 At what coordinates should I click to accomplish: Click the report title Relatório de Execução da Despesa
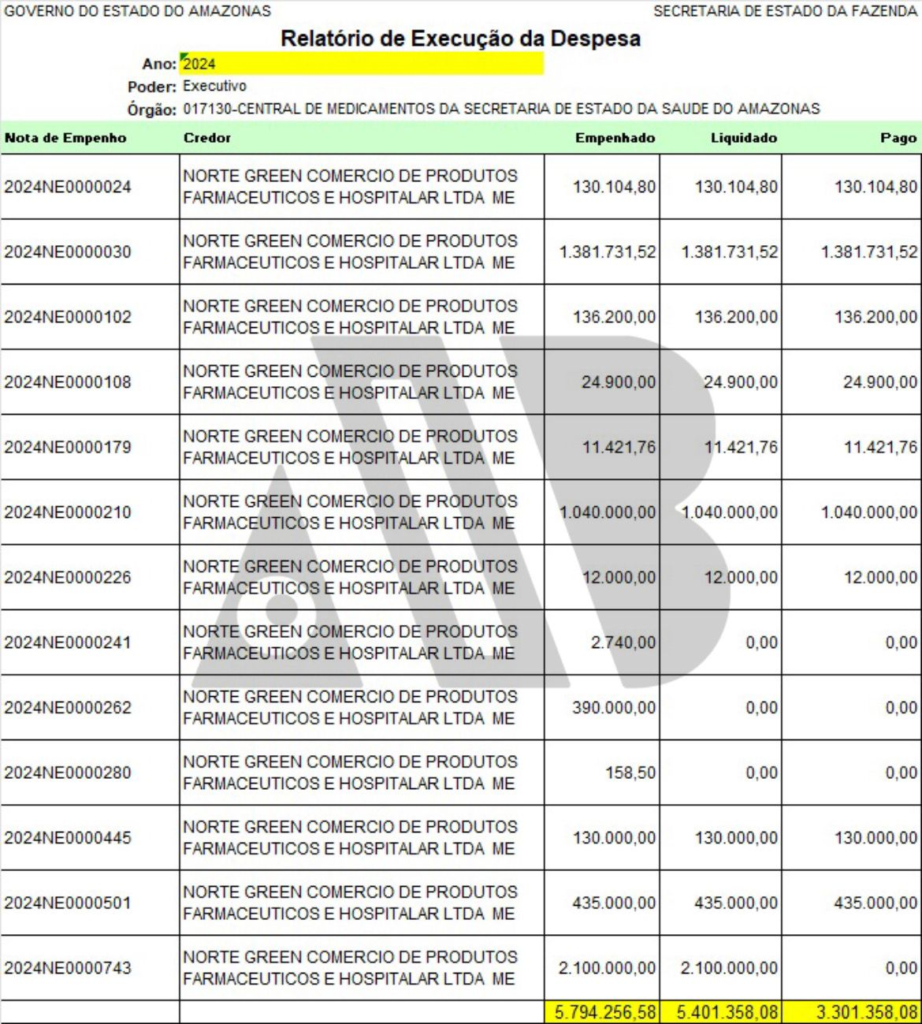coord(460,39)
